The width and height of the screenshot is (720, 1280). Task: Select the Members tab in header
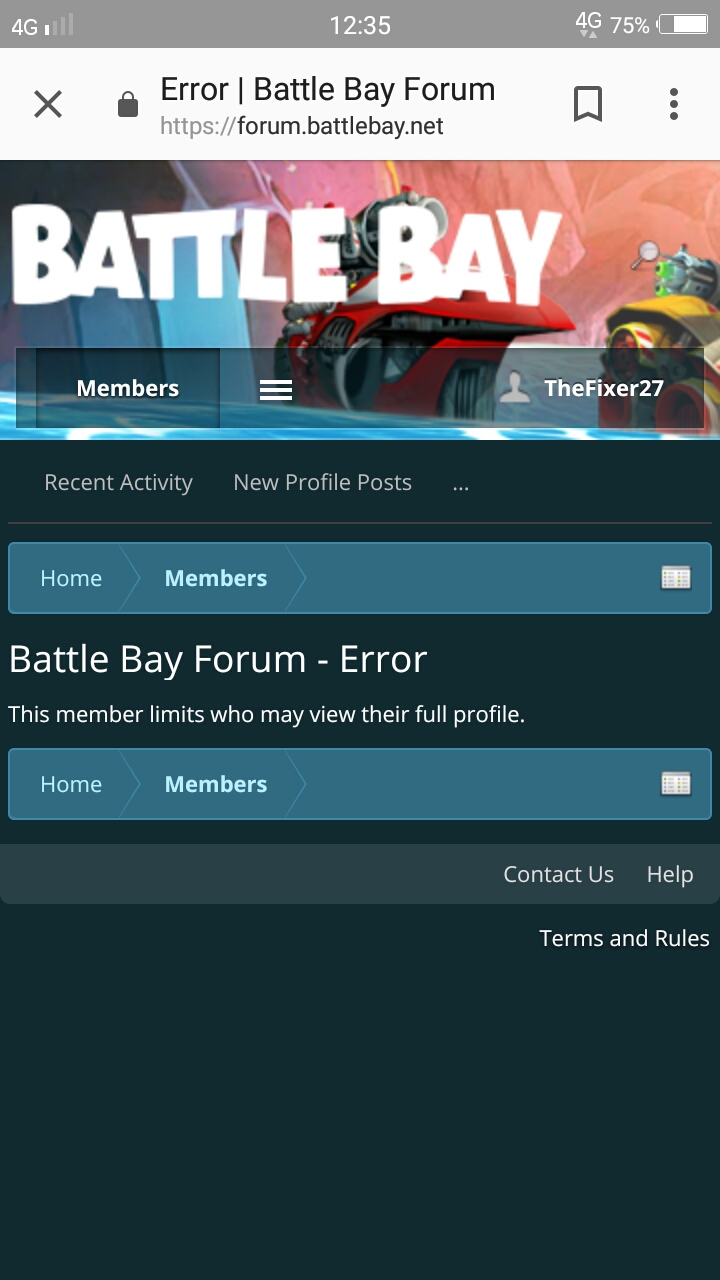(128, 389)
